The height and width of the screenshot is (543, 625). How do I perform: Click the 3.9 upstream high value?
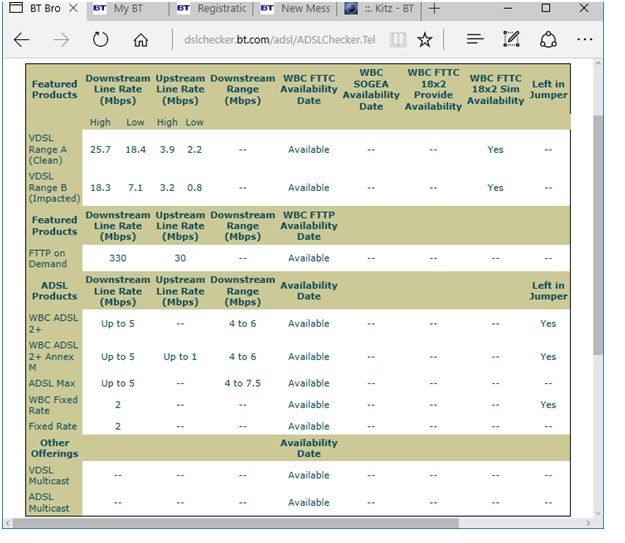pyautogui.click(x=167, y=150)
